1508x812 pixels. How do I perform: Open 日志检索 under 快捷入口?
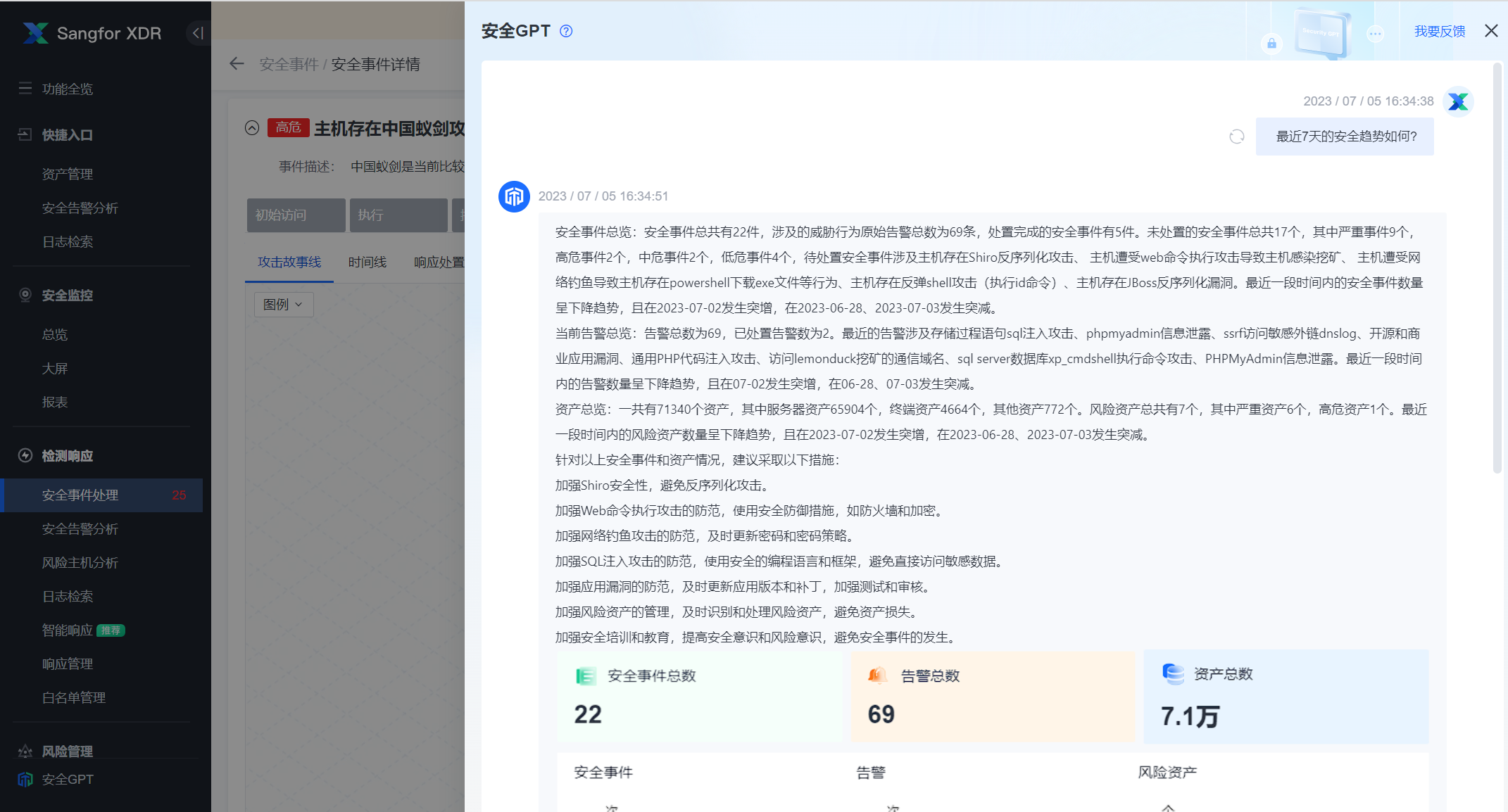click(x=67, y=241)
